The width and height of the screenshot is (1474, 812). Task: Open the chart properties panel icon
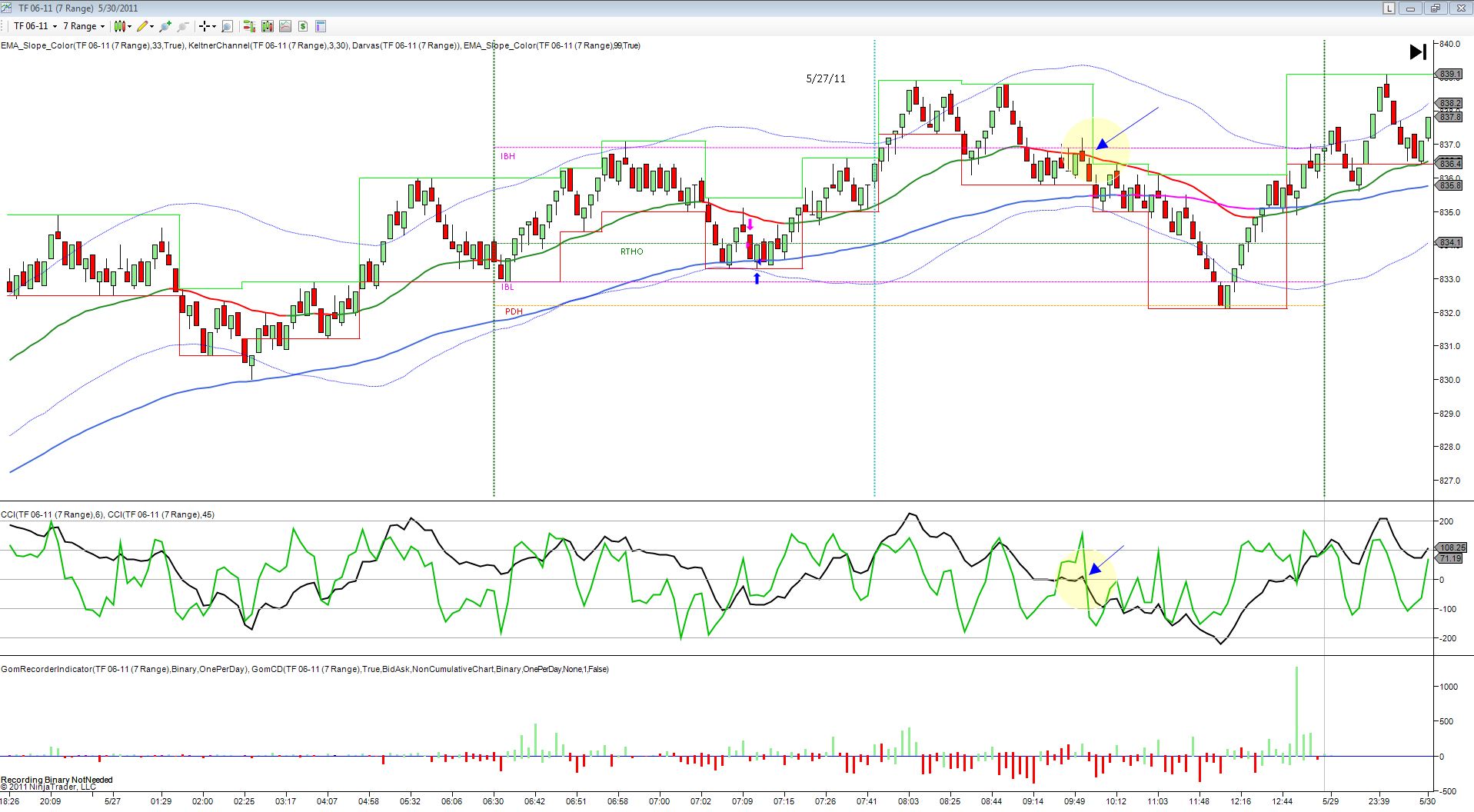321,26
